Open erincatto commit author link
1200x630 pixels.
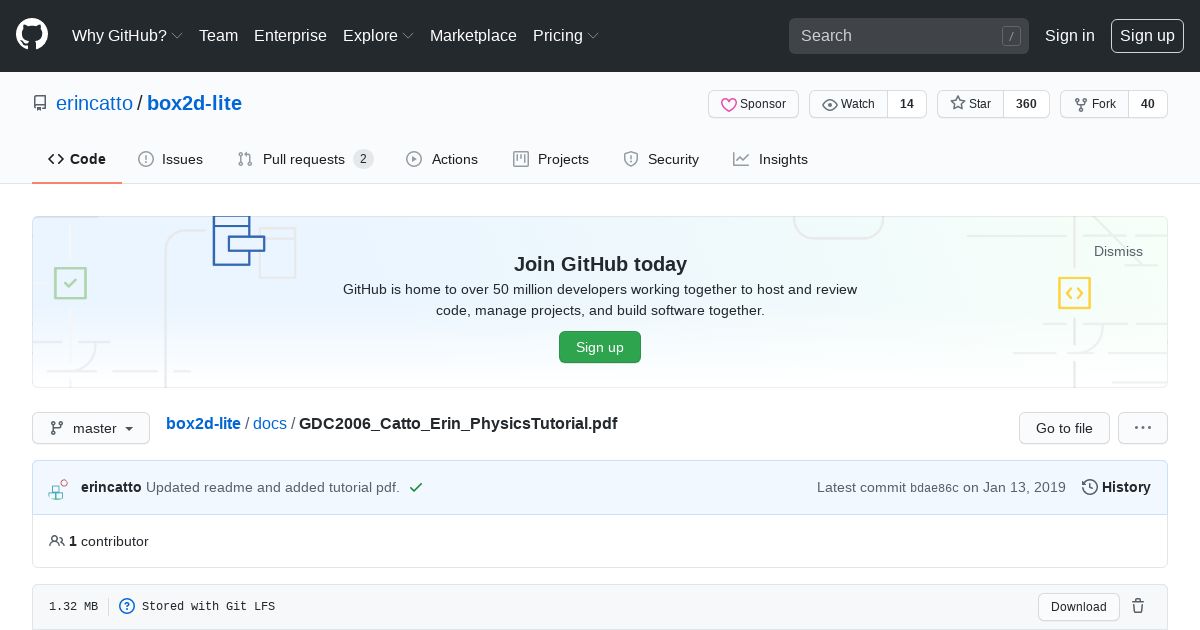[111, 487]
